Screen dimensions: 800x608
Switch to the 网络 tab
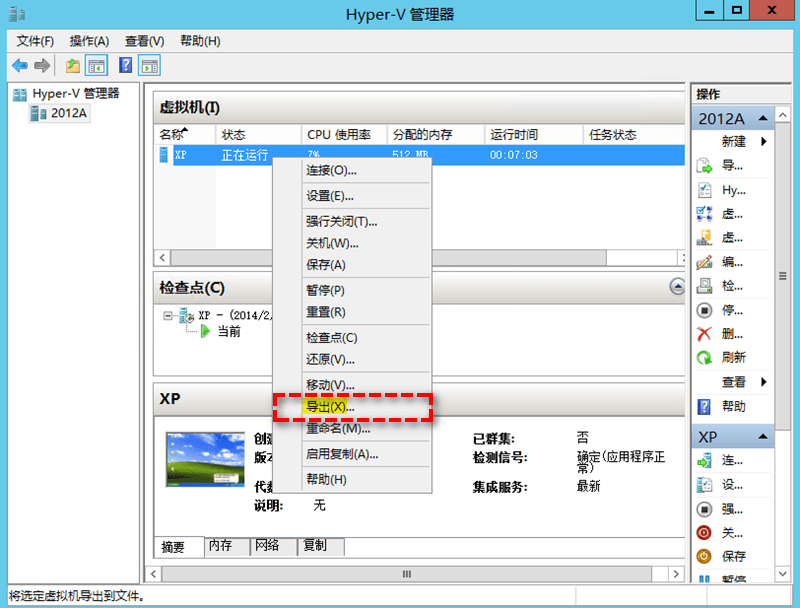273,546
